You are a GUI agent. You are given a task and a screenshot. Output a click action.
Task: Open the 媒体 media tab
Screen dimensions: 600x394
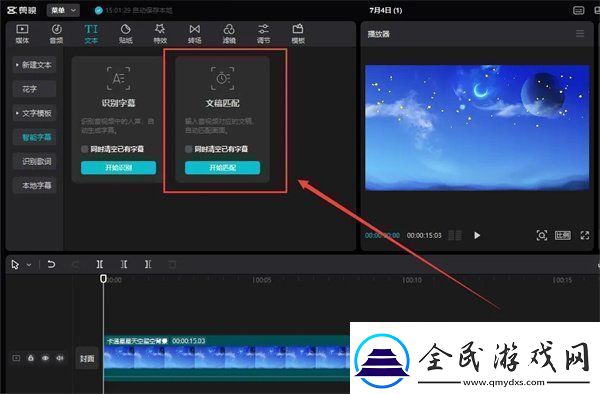tap(22, 34)
